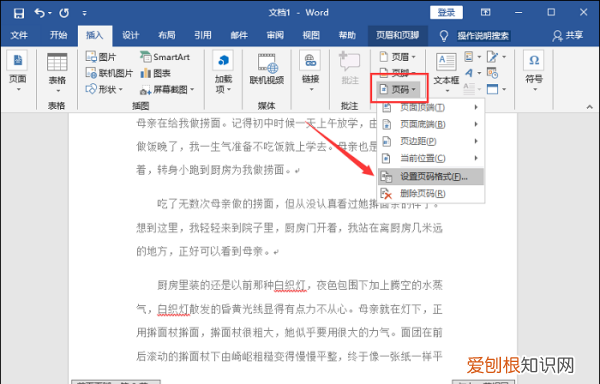
Task: Open the 符号 symbols dropdown
Action: (x=534, y=71)
